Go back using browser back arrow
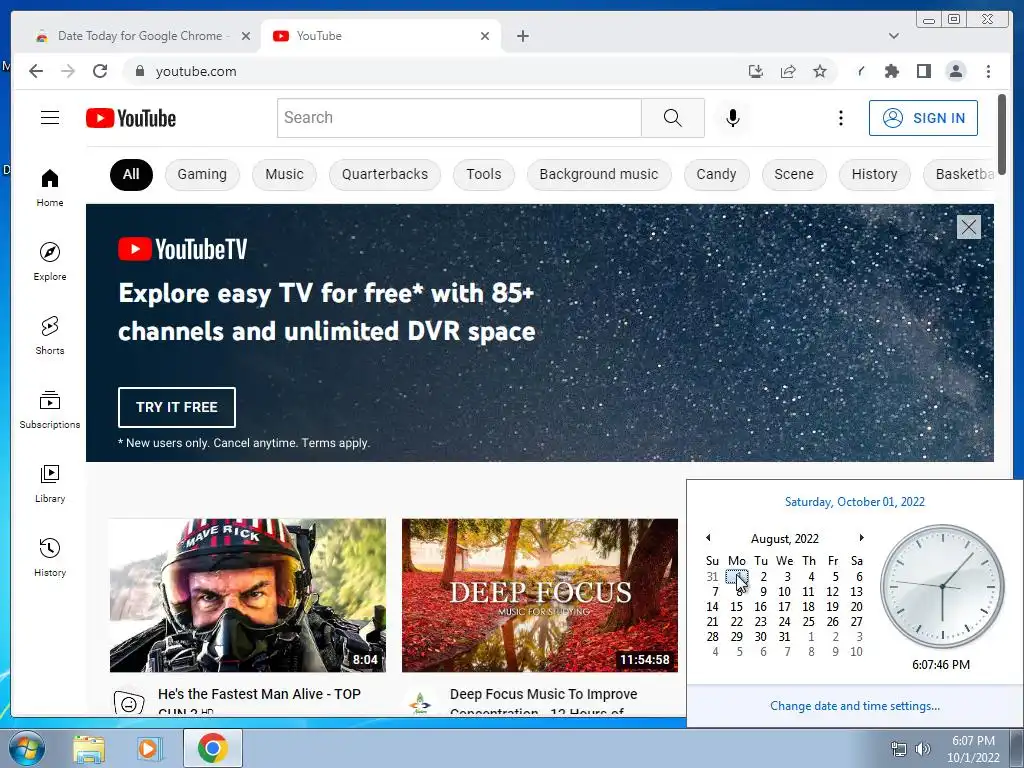Viewport: 1024px width, 768px height. (x=36, y=71)
